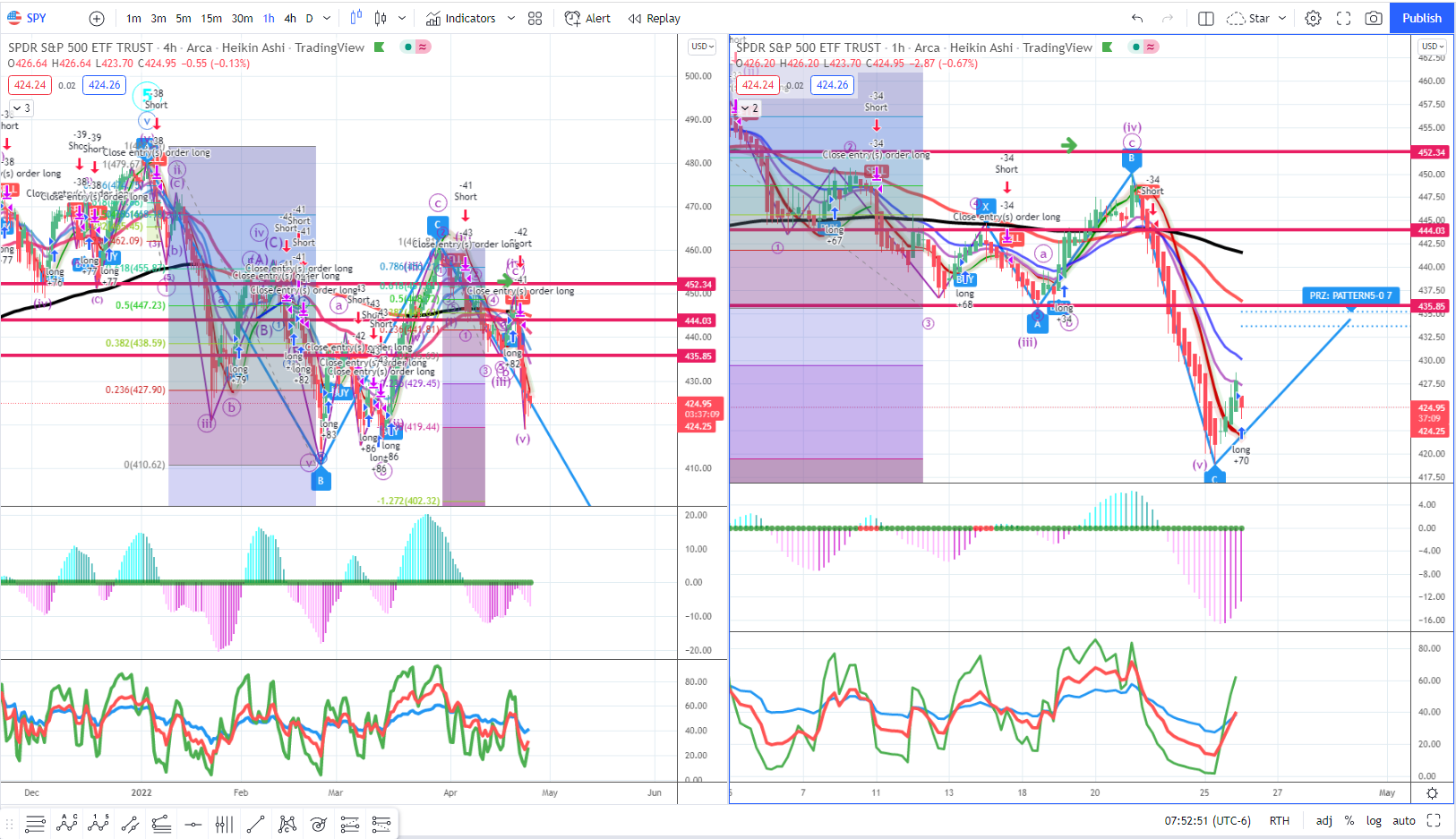Click the redo arrow
The width and height of the screenshot is (1456, 839).
[x=1168, y=18]
